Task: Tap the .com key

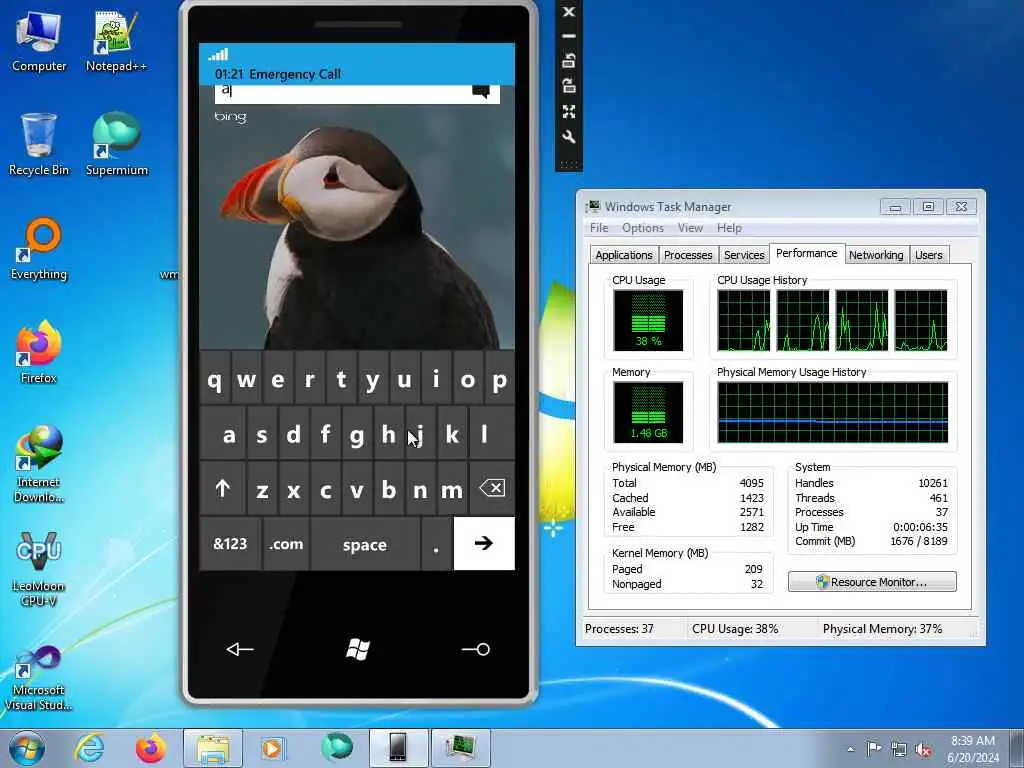Action: click(286, 543)
